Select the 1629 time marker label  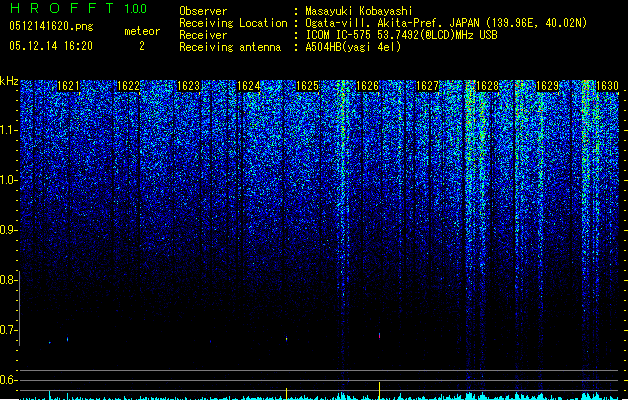pyautogui.click(x=548, y=86)
